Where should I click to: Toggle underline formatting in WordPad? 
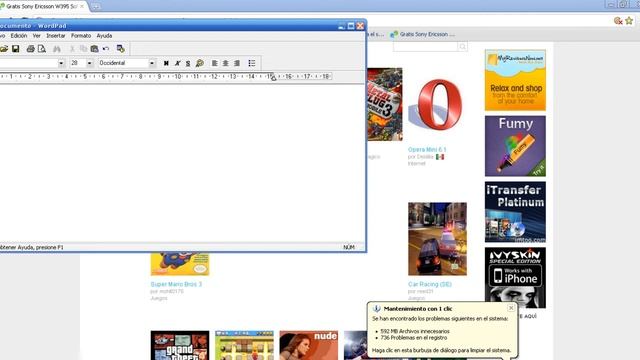coord(188,63)
